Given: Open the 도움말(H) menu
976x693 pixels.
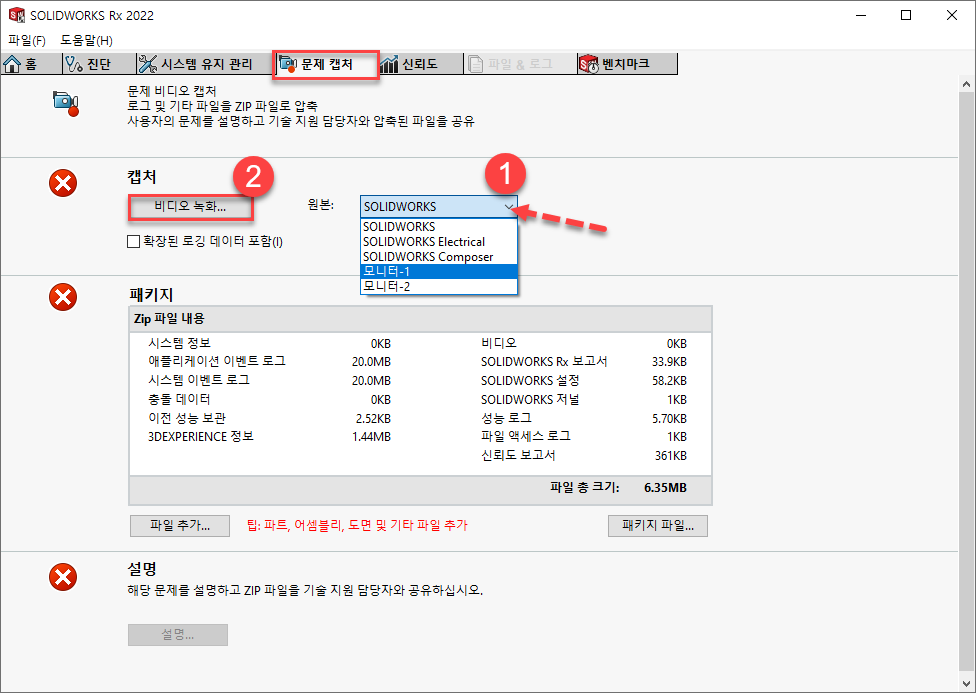Looking at the screenshot, I should [87, 40].
